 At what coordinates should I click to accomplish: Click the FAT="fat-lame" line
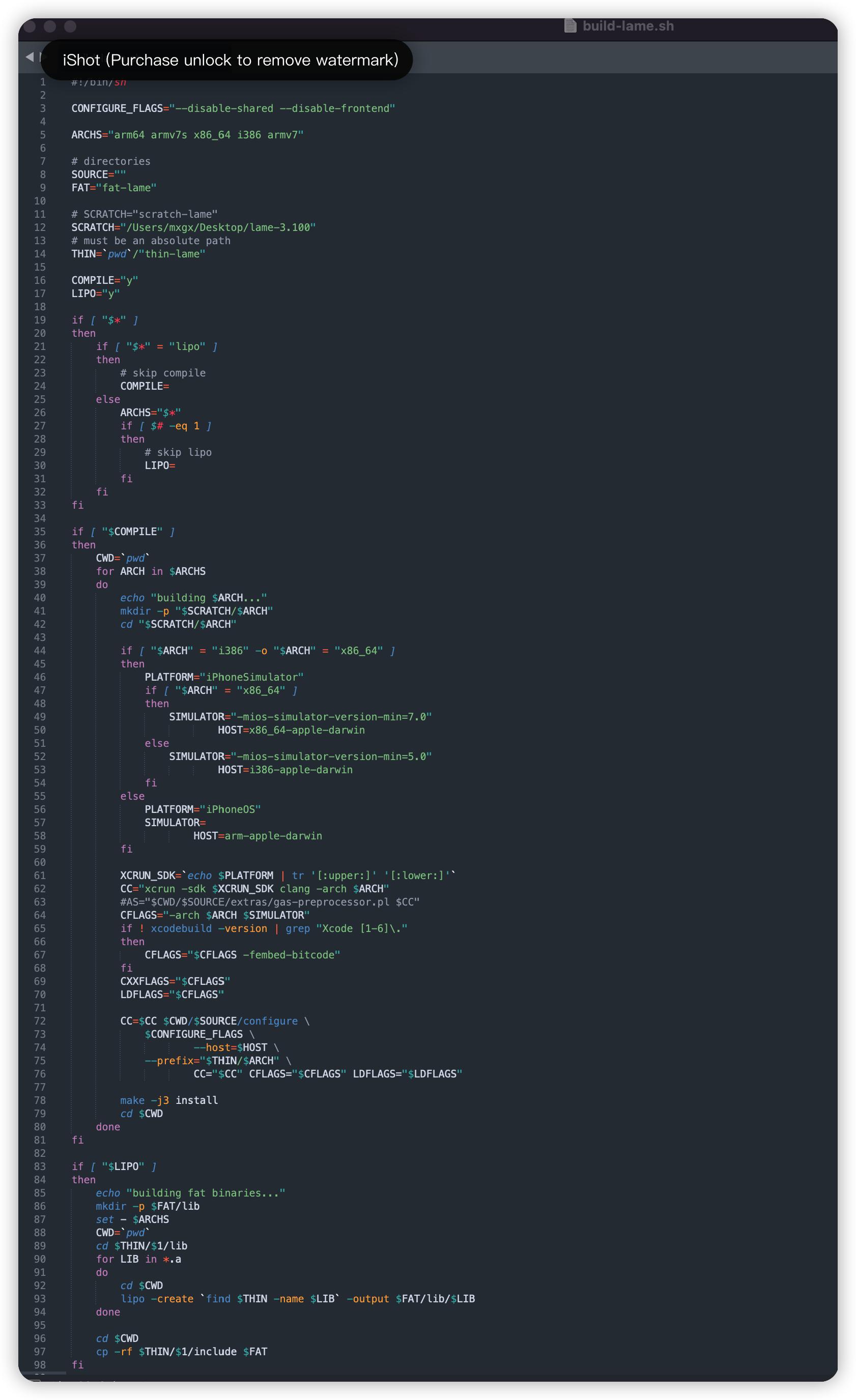click(113, 188)
